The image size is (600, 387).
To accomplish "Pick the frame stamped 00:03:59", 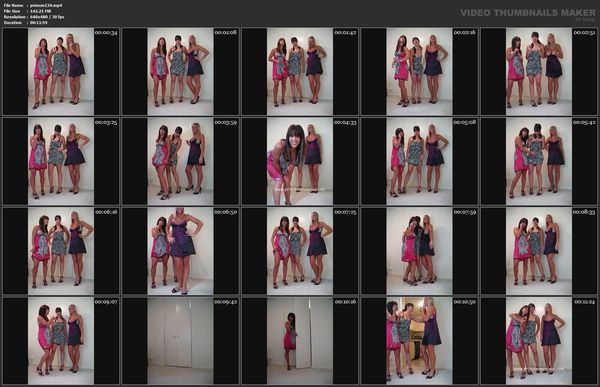I will pyautogui.click(x=180, y=161).
